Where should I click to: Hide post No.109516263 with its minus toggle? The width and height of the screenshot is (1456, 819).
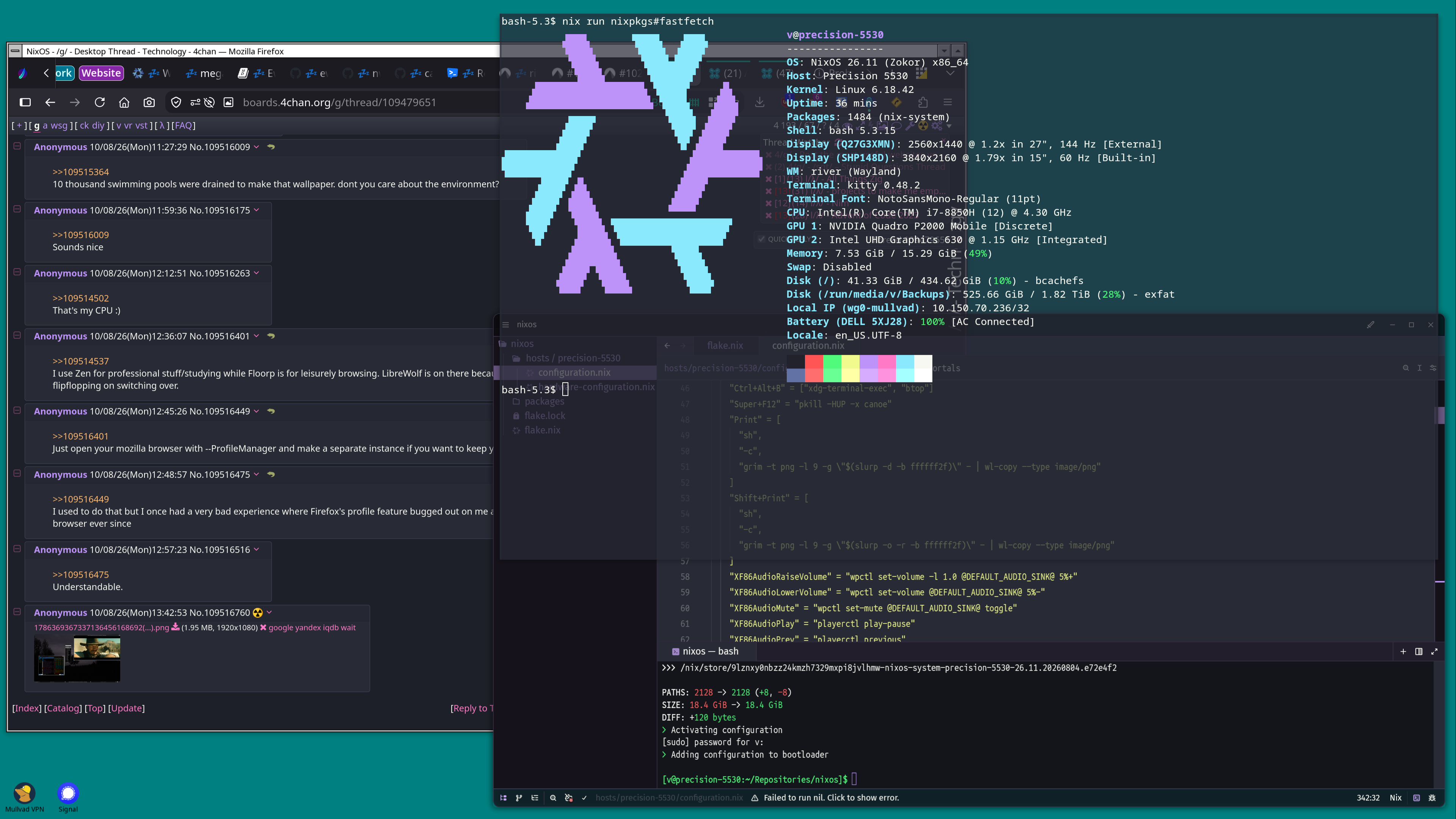(17, 272)
